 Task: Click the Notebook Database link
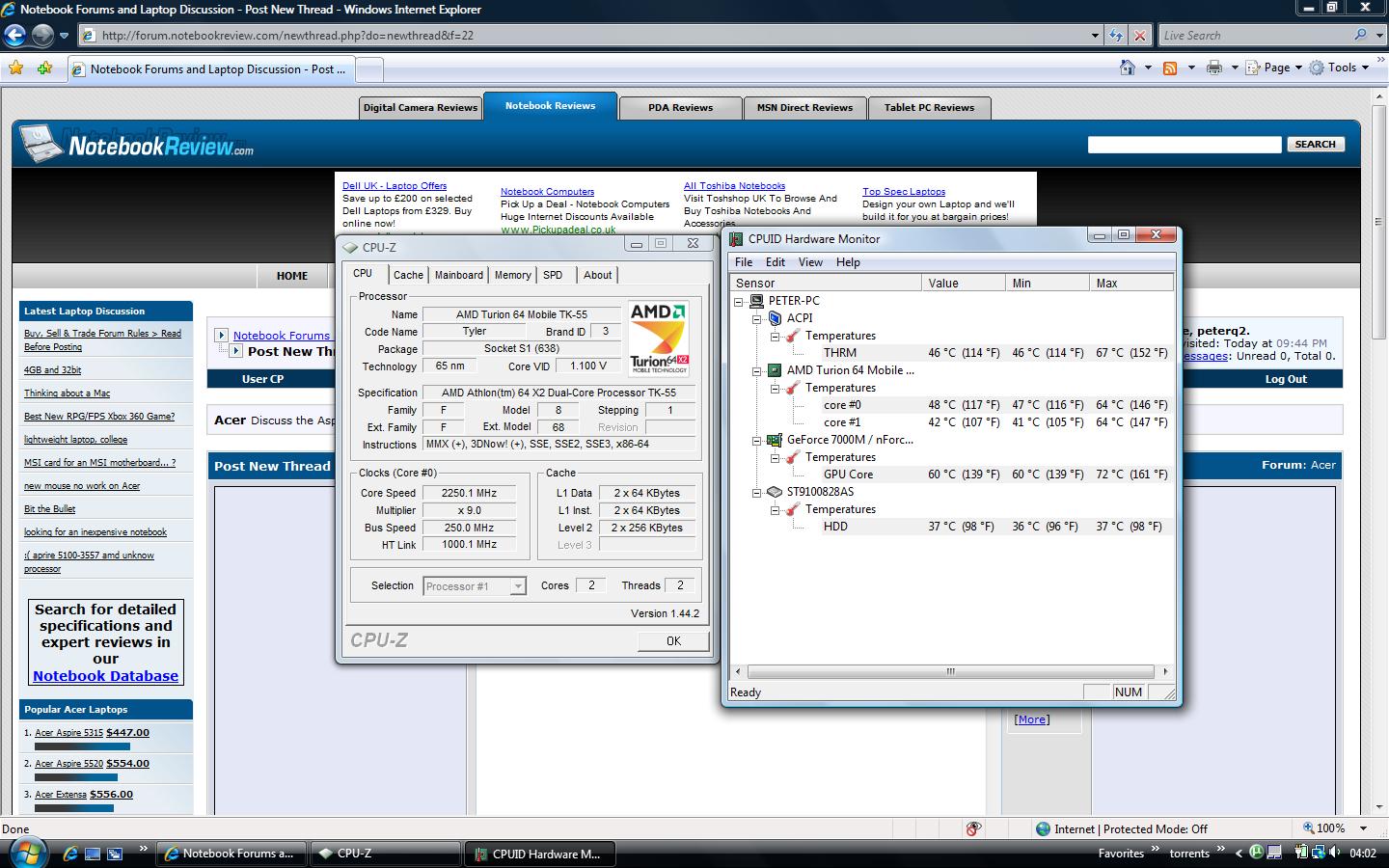(x=105, y=676)
